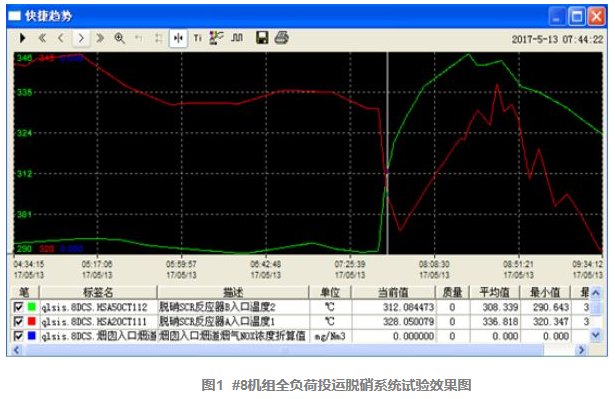Step forward with single right arrow
615x399 pixels.
(x=81, y=38)
